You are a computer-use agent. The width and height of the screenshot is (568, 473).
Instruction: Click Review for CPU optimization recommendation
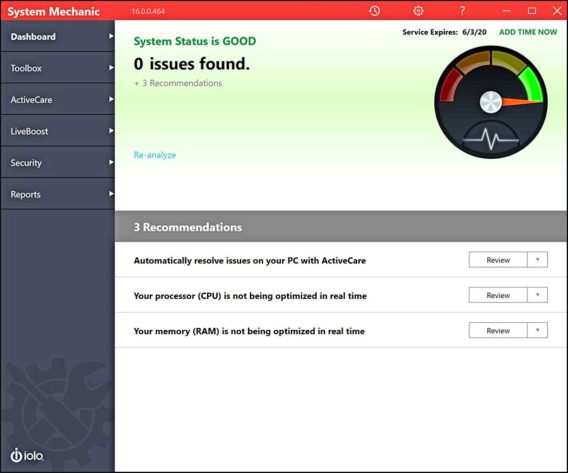click(498, 295)
